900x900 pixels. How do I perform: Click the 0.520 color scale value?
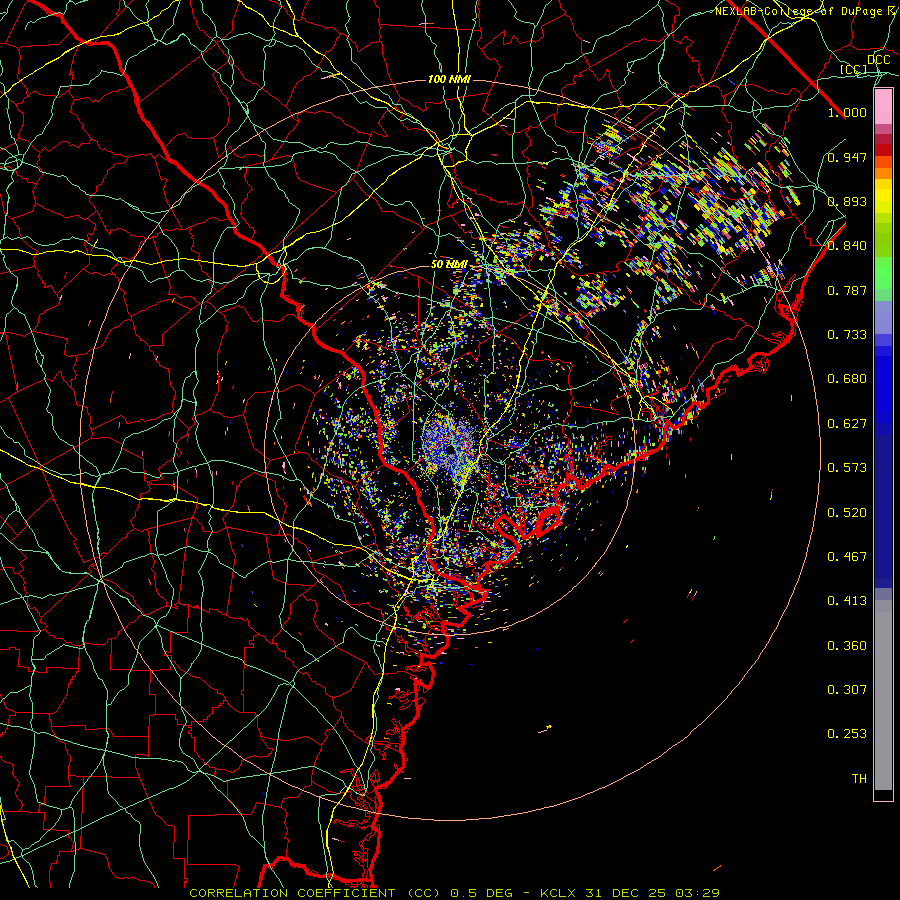(847, 513)
